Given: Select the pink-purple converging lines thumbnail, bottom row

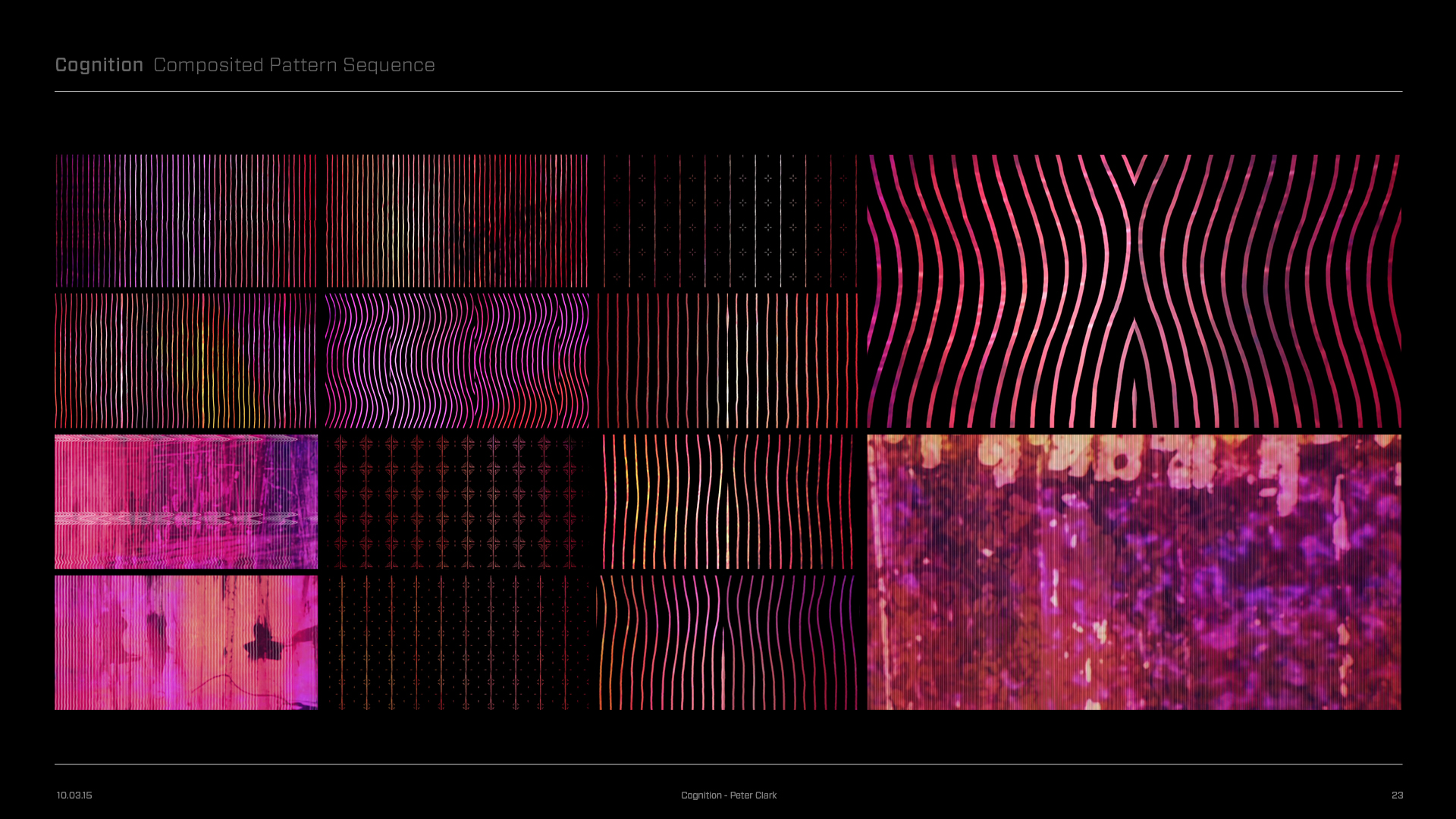Looking at the screenshot, I should click(727, 642).
